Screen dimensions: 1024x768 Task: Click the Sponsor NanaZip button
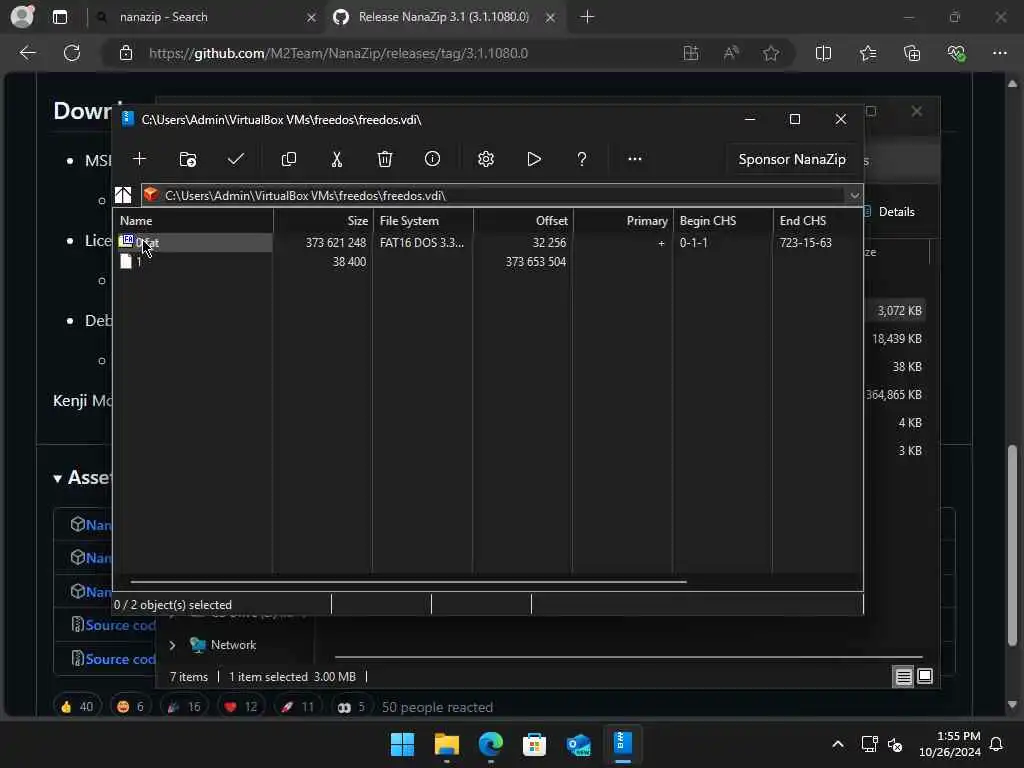click(792, 159)
